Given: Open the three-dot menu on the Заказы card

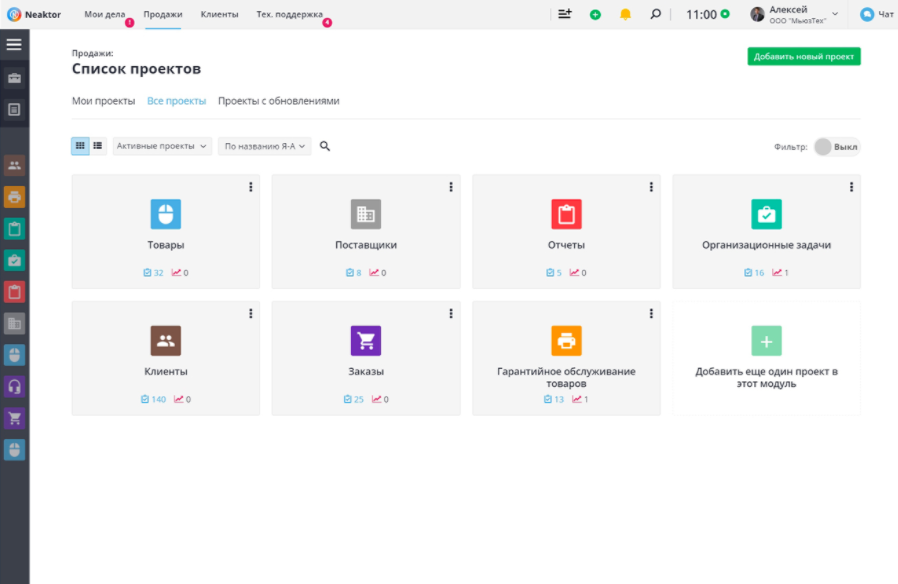Looking at the screenshot, I should [x=451, y=313].
